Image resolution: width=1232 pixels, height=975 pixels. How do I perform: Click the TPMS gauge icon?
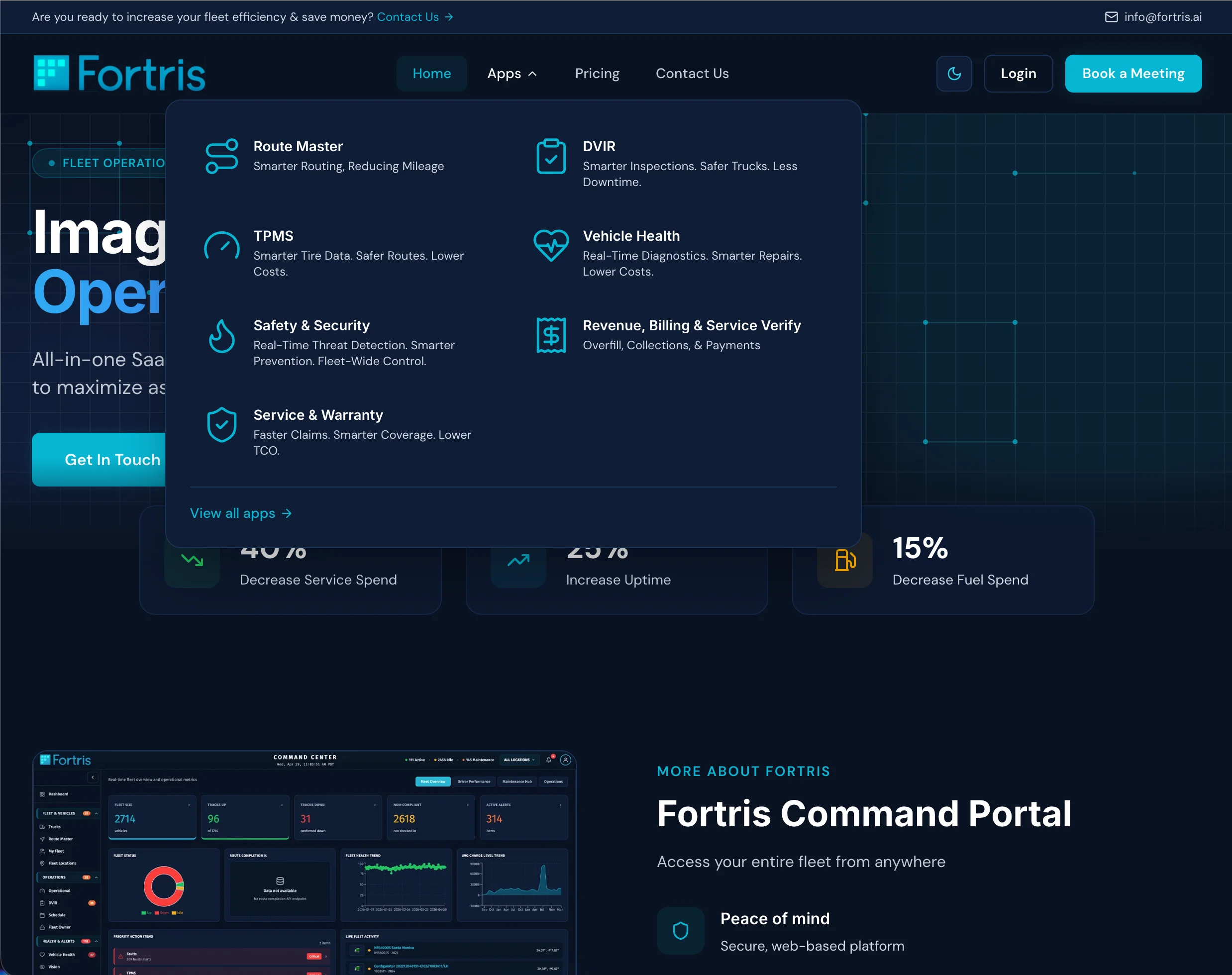pos(221,246)
